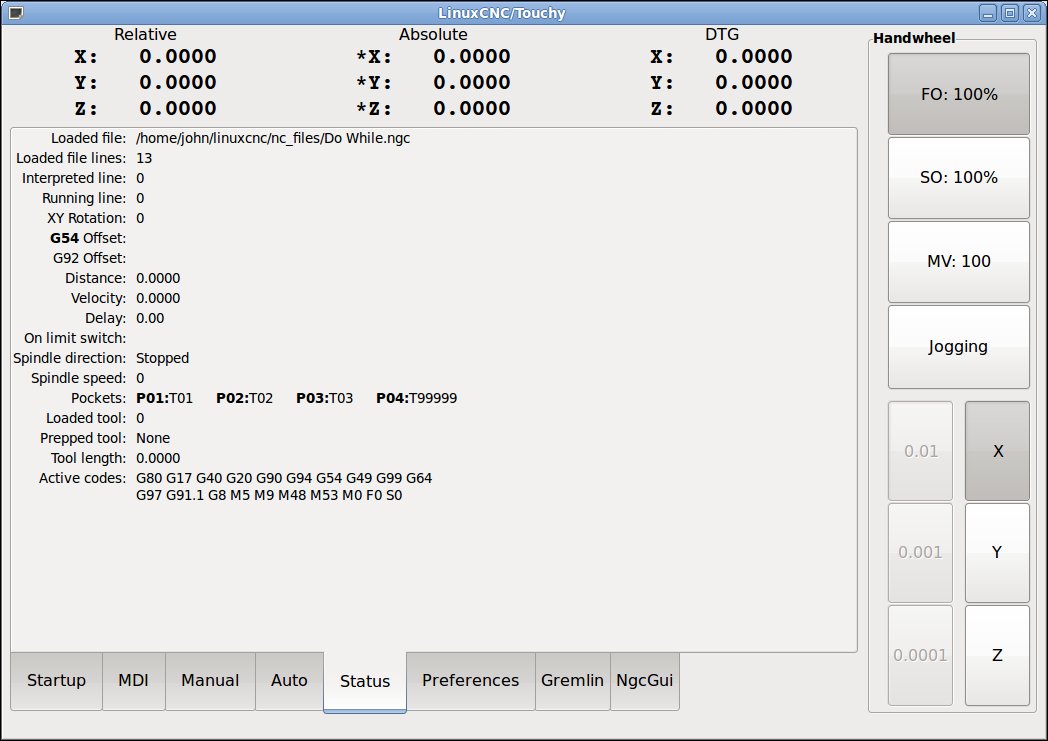
Task: Click the Absolute heading label
Action: point(433,35)
